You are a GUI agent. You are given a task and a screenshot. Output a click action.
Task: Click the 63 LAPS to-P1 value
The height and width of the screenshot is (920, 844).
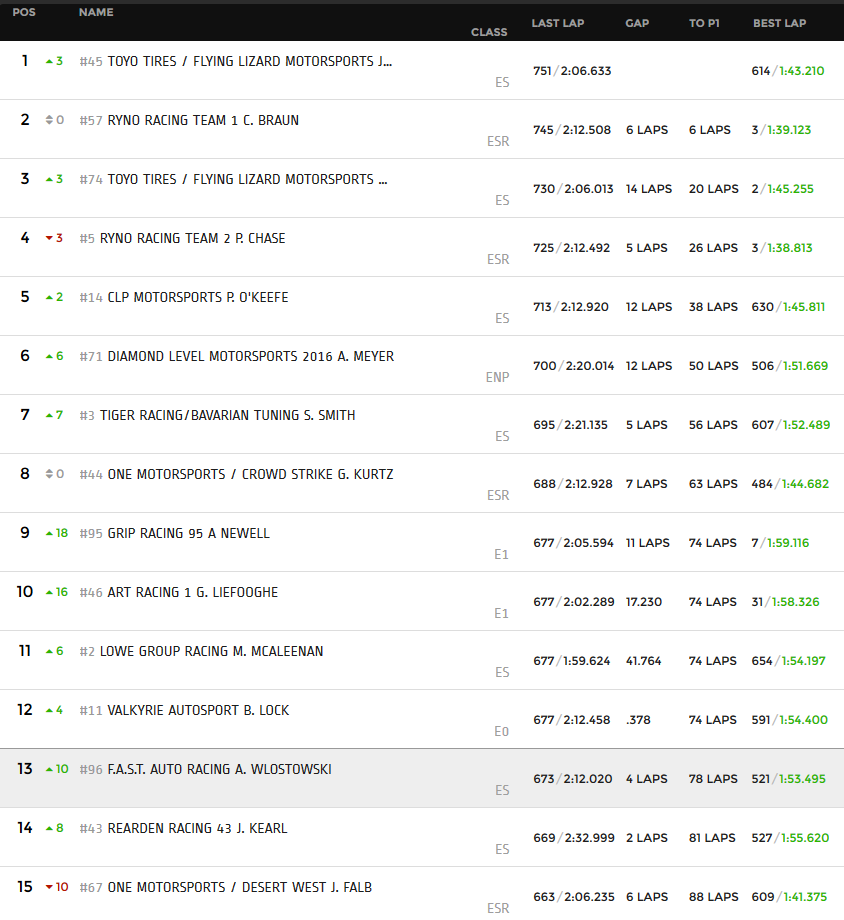coord(713,484)
